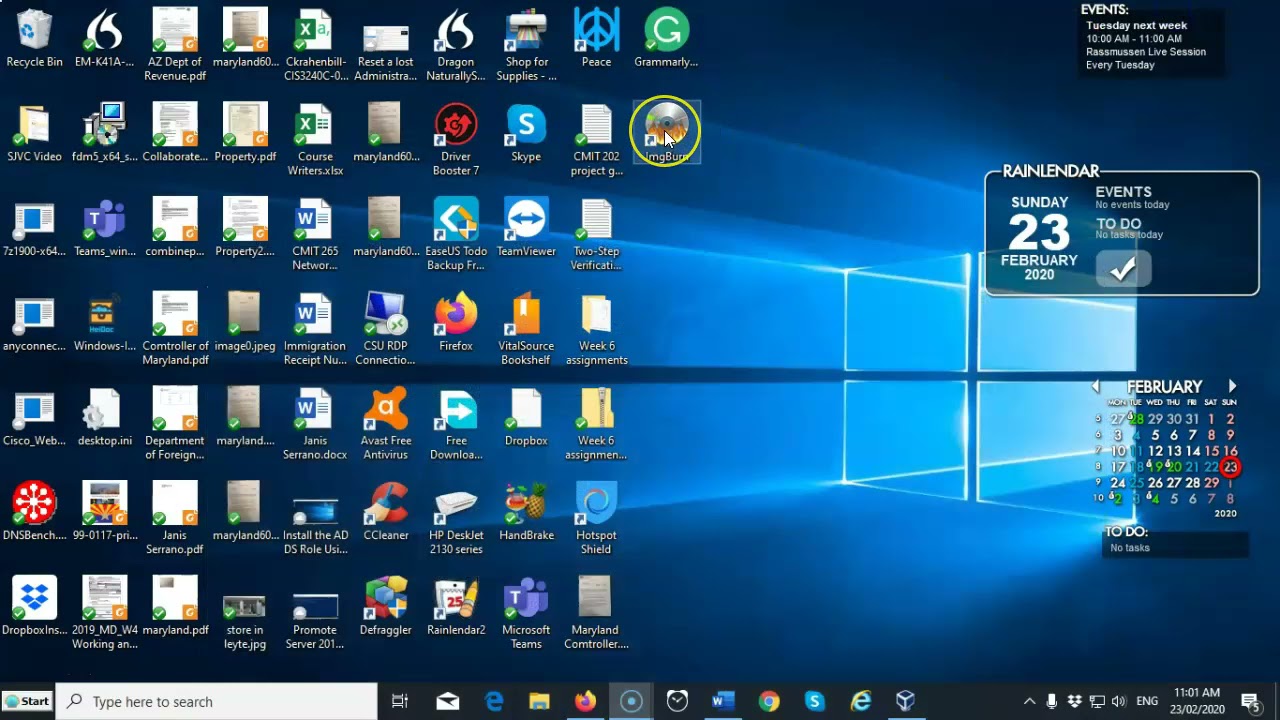Image resolution: width=1280 pixels, height=720 pixels.
Task: Open the Skype desktop shortcut
Action: [526, 133]
